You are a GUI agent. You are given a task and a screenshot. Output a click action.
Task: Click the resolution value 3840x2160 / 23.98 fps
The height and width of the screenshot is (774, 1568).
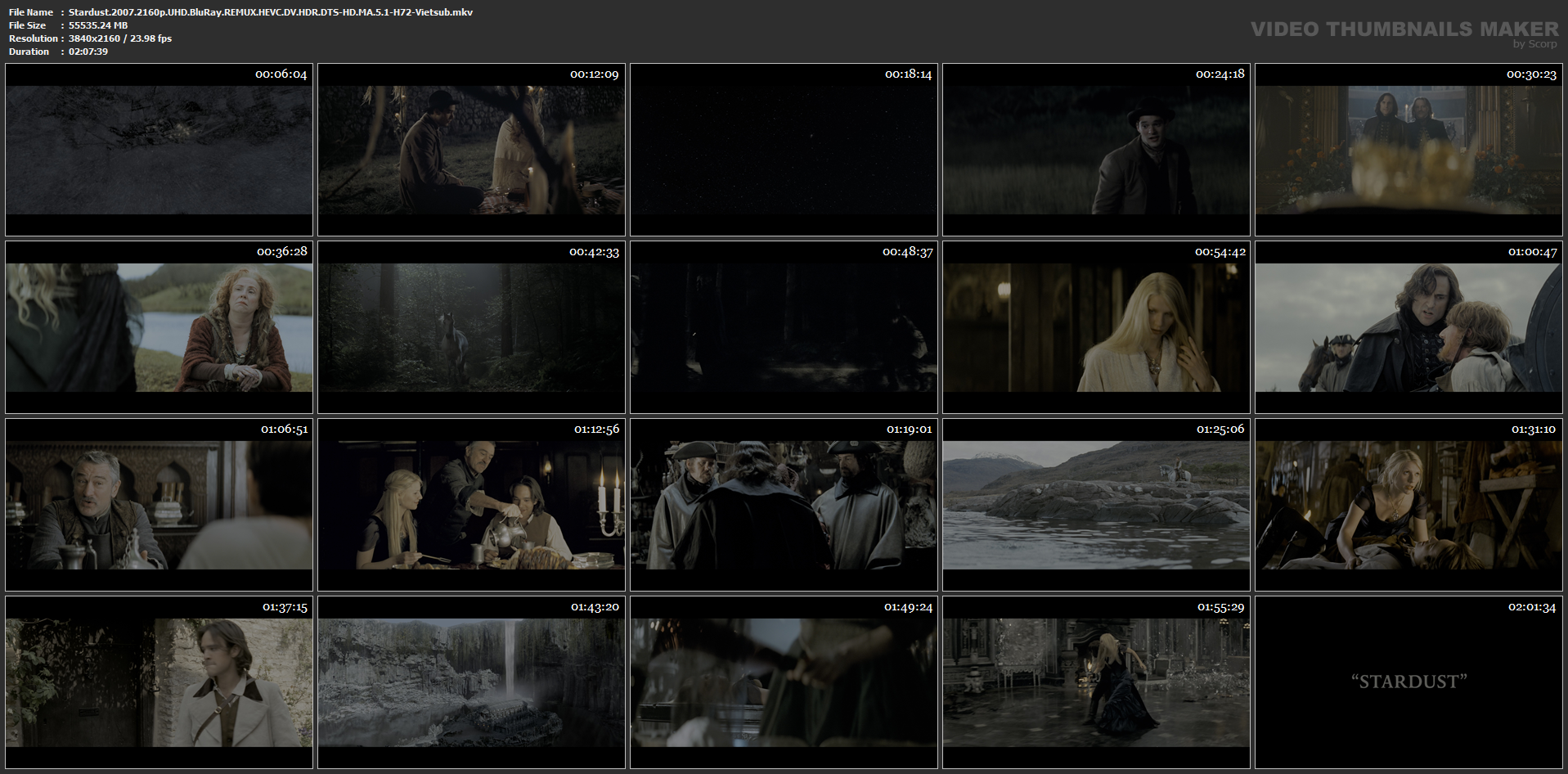[120, 38]
